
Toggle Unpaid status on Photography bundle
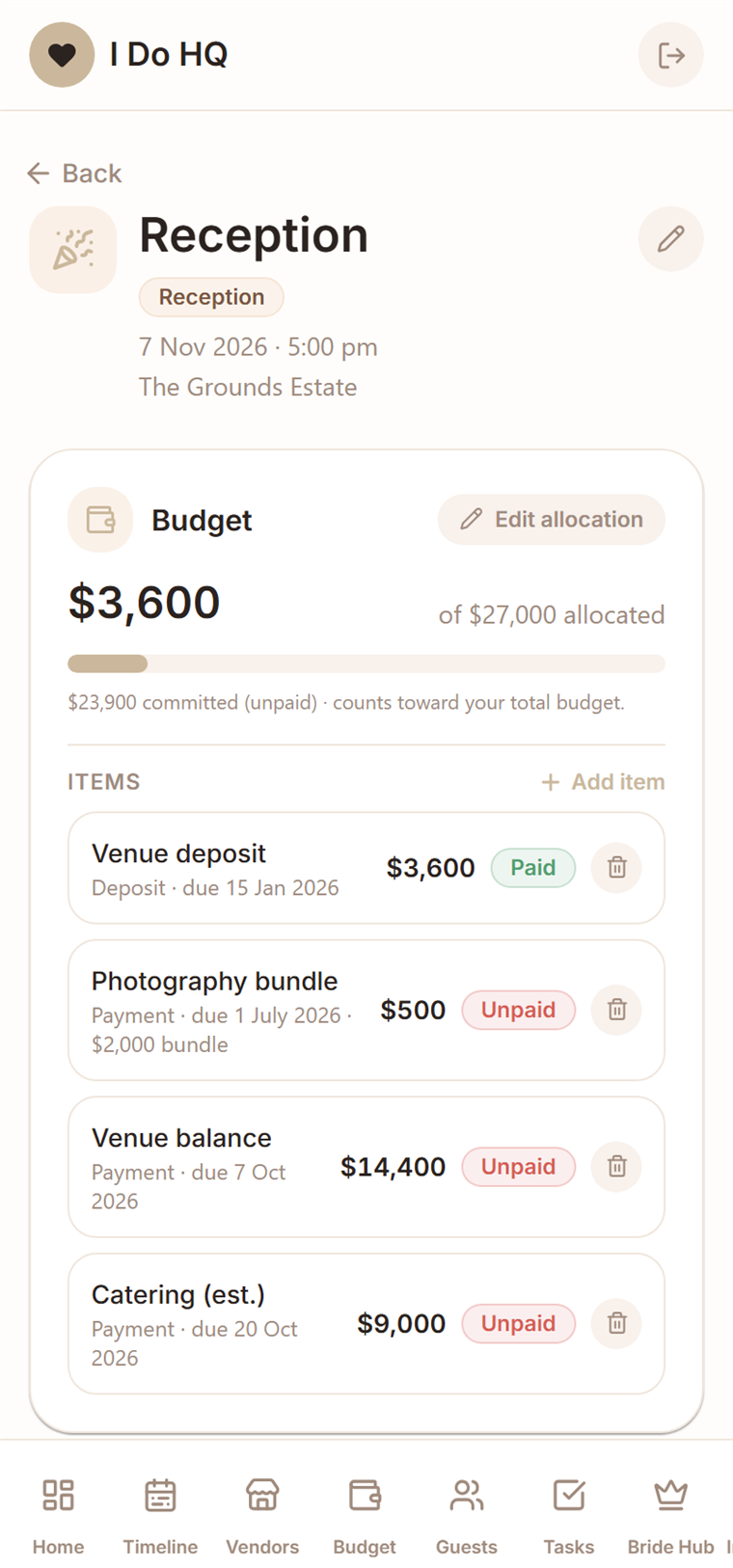pos(518,1010)
